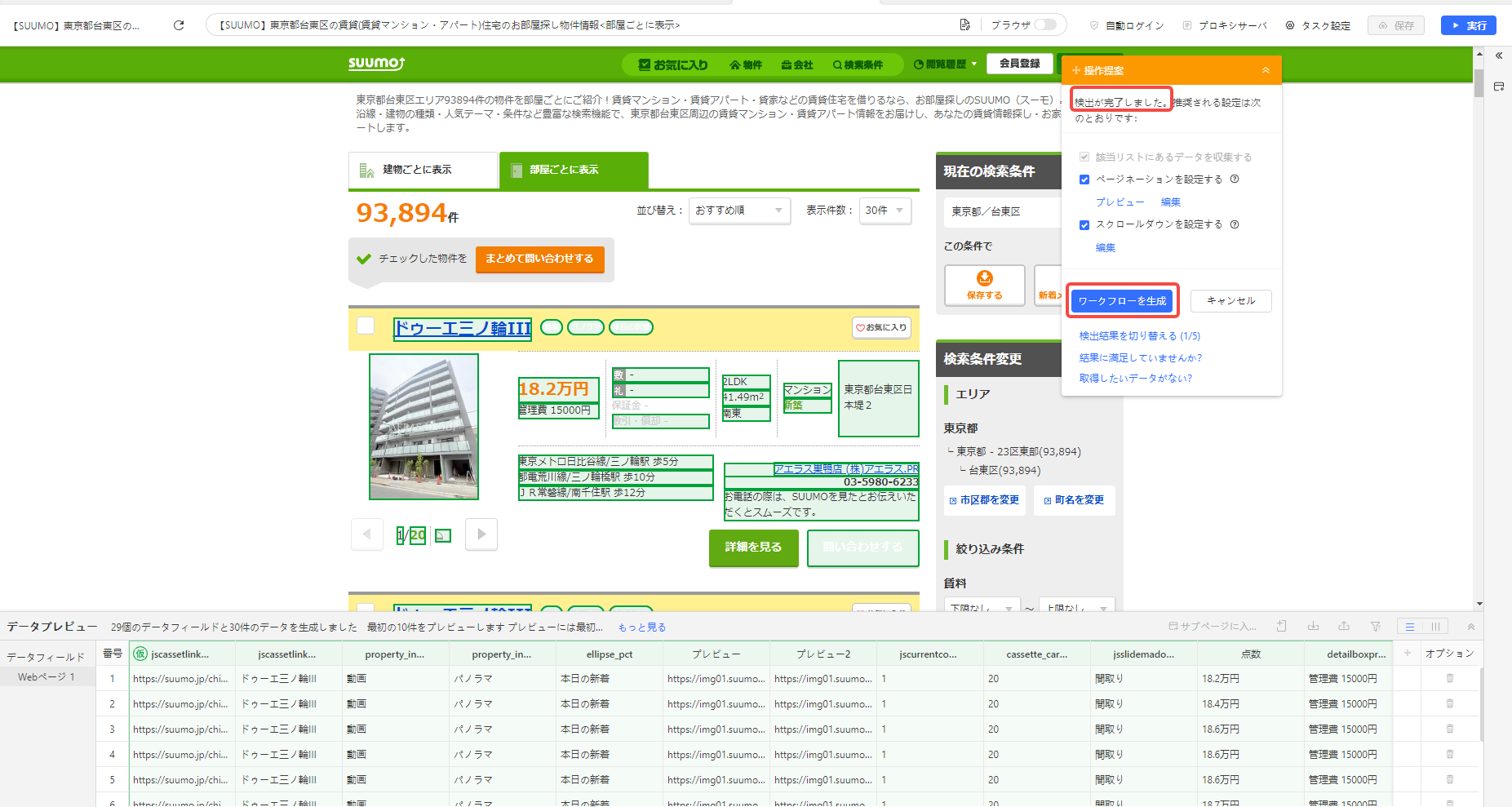This screenshot has width=1512, height=807.
Task: Click the 保存 save button
Action: (1396, 25)
